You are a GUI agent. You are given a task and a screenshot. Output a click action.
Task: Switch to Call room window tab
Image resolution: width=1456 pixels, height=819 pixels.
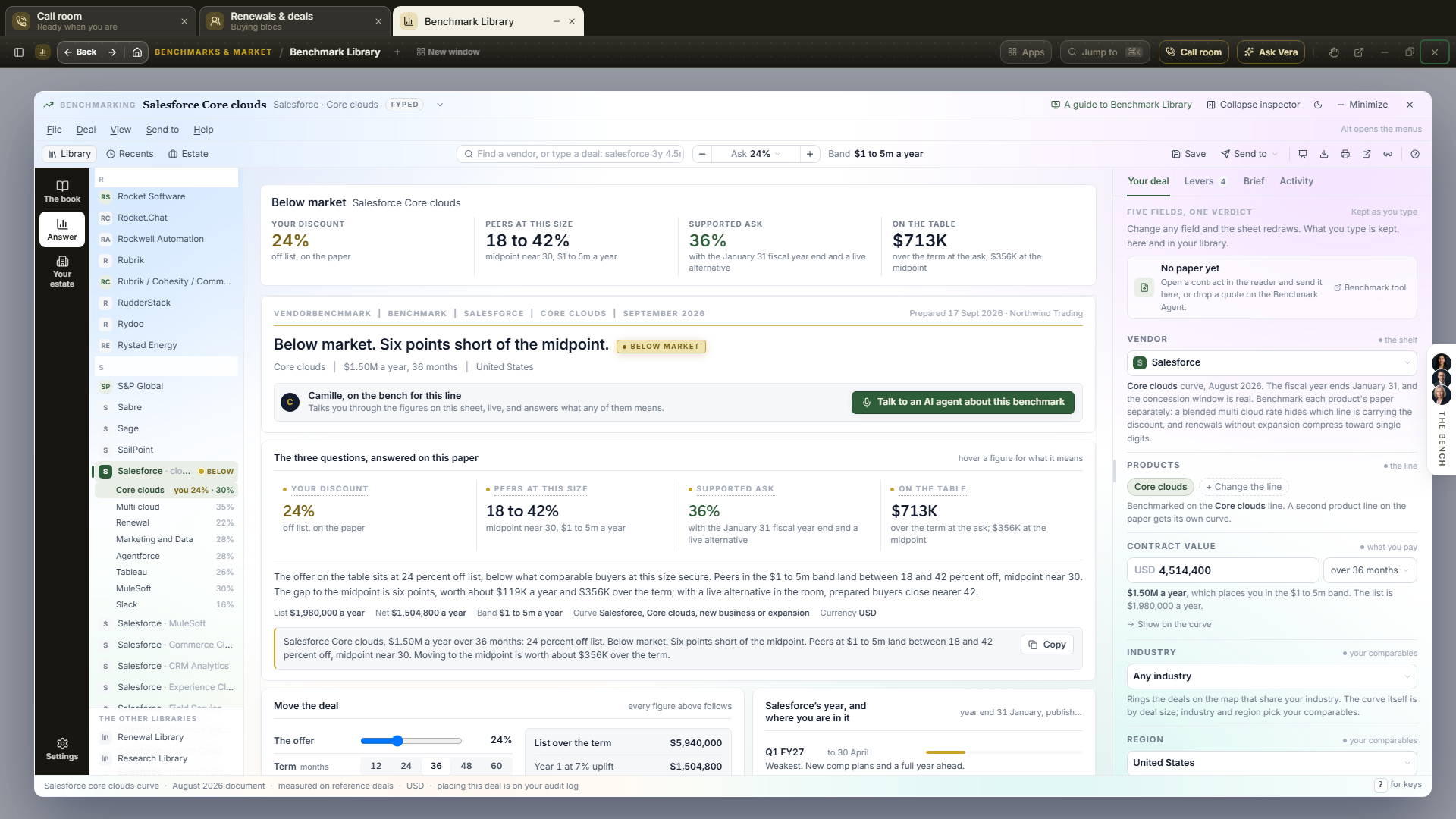coord(100,21)
